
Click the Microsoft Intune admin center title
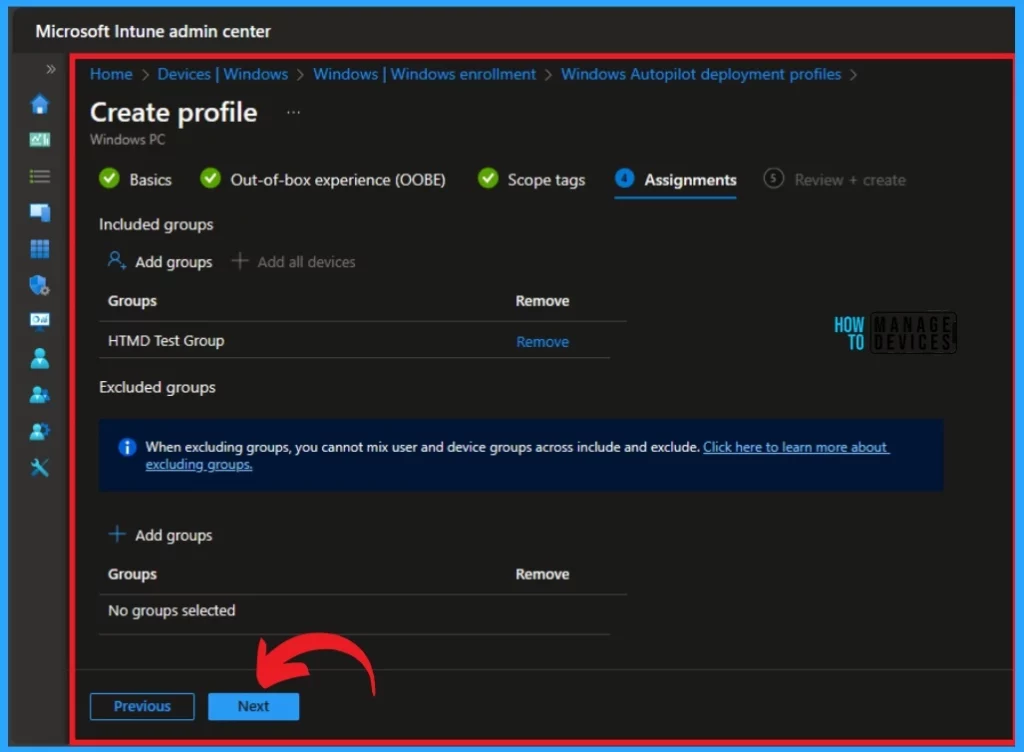point(153,31)
